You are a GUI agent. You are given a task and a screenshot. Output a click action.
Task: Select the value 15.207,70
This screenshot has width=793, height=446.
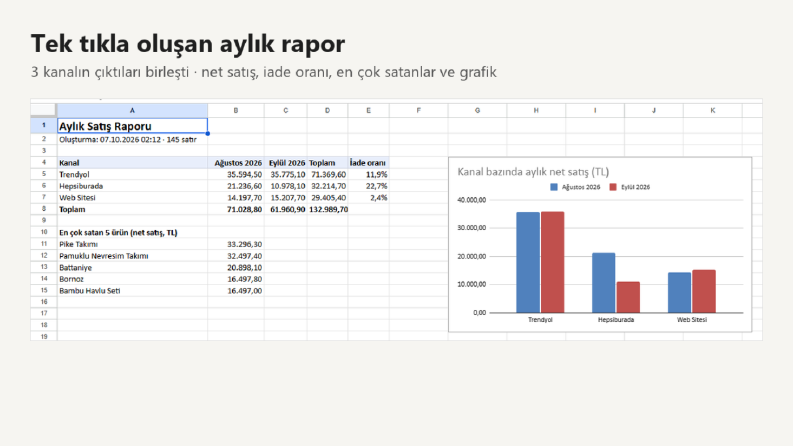(285, 197)
